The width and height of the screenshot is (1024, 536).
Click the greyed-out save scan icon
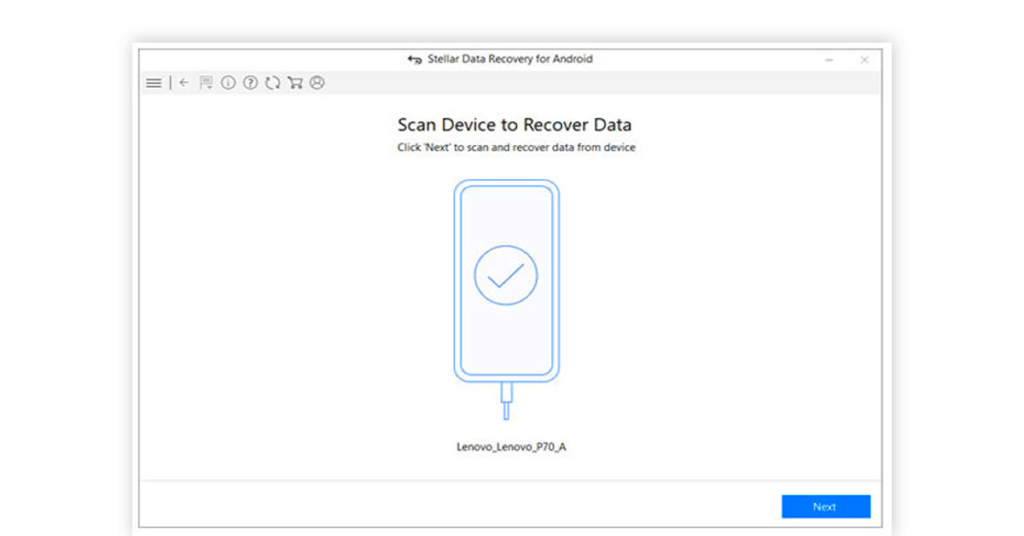(206, 83)
